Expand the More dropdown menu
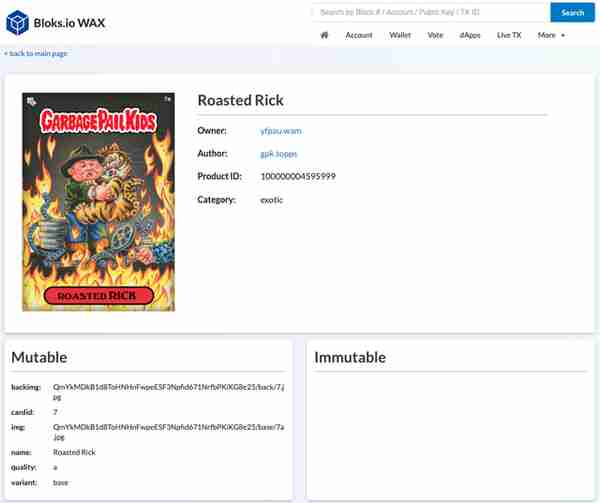This screenshot has width=600, height=503. [x=551, y=35]
